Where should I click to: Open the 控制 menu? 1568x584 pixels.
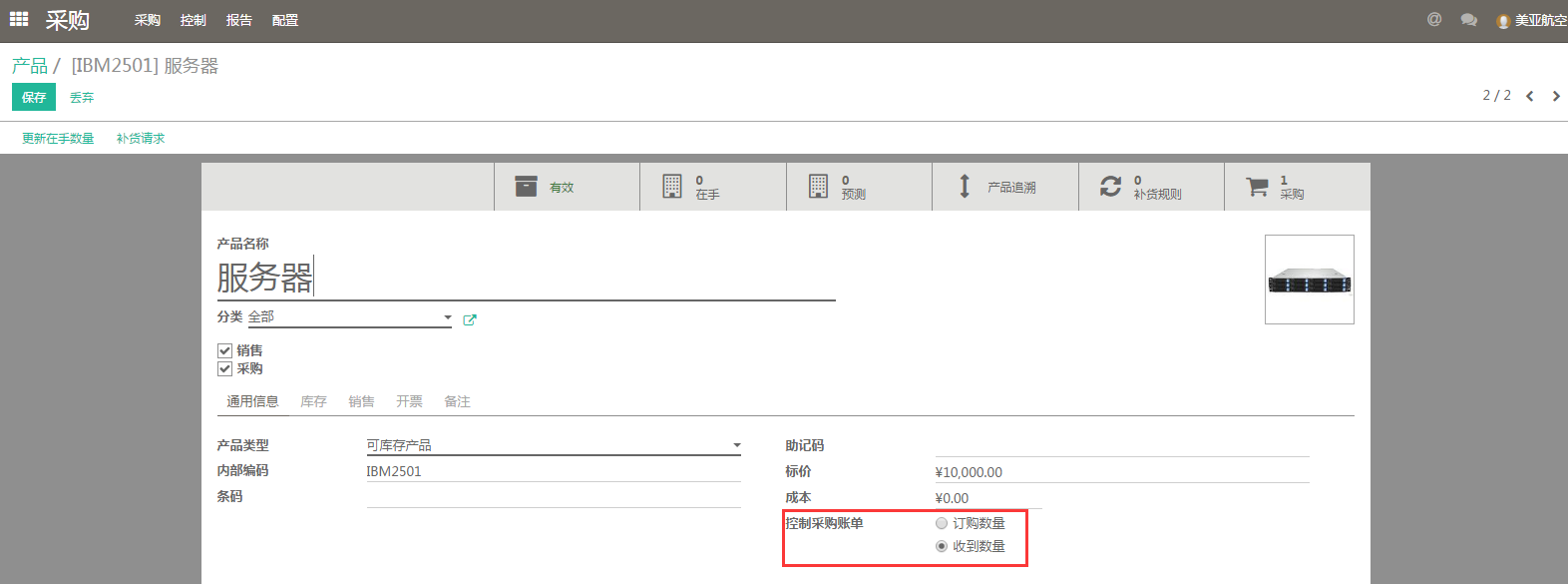194,20
